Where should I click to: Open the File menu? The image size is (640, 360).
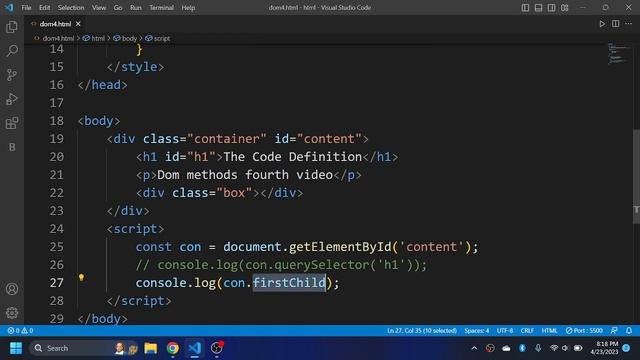tap(26, 8)
